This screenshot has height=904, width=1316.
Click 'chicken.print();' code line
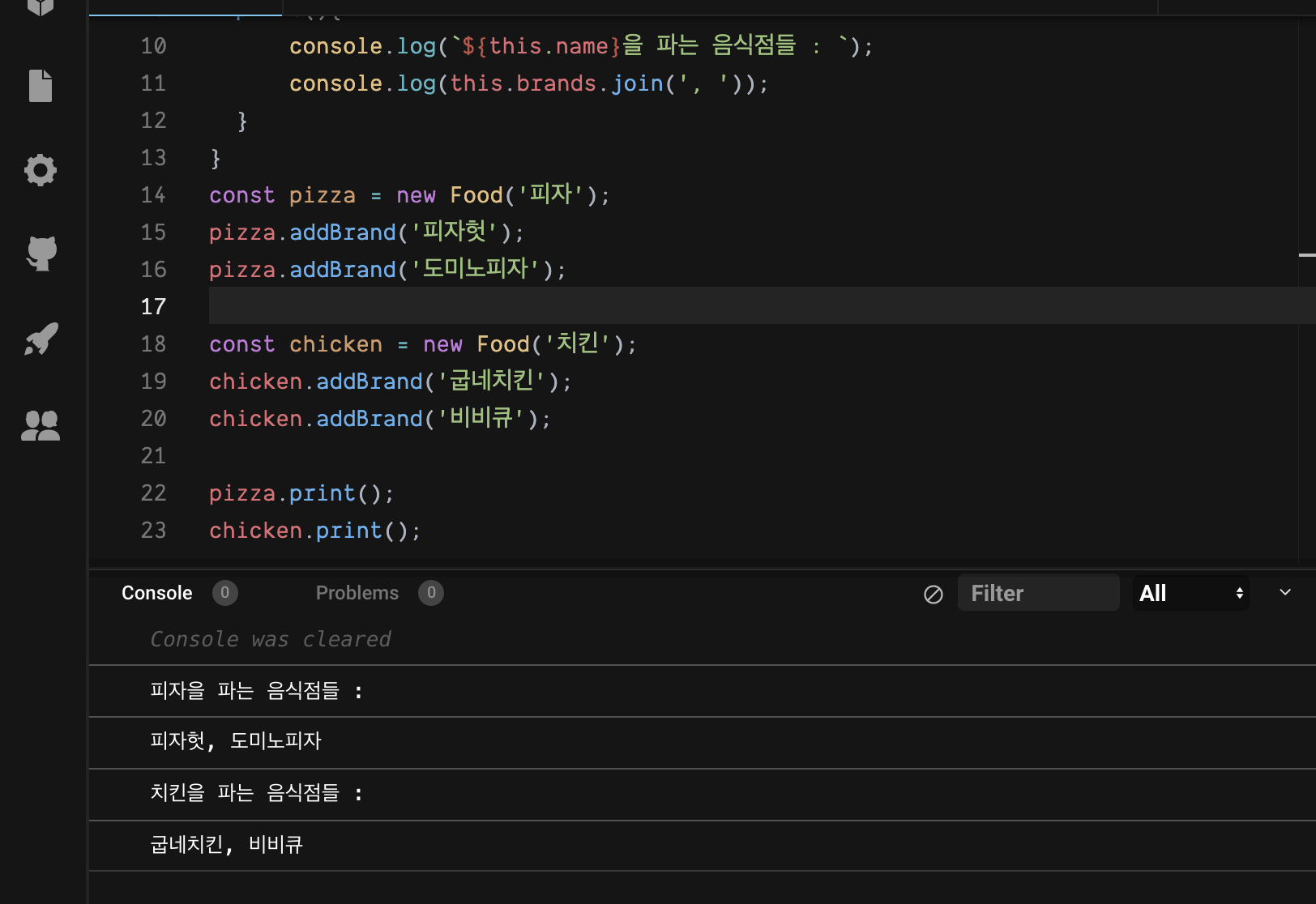[315, 531]
